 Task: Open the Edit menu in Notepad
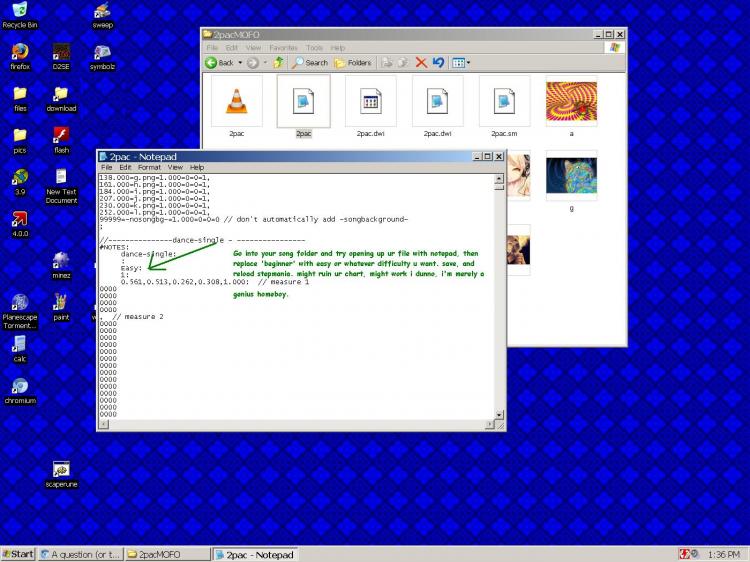[126, 167]
